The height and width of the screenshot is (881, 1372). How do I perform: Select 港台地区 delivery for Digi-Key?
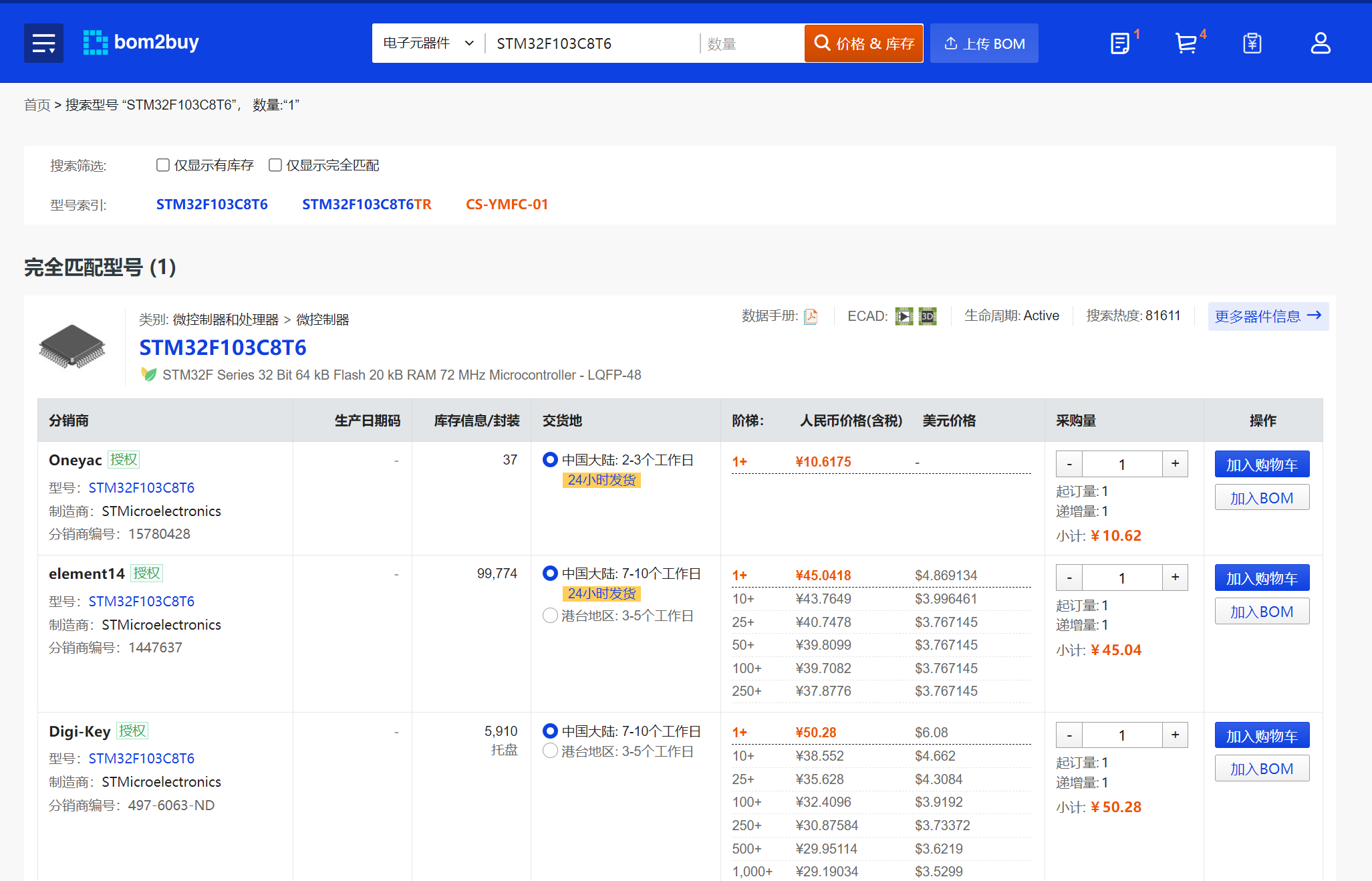550,751
